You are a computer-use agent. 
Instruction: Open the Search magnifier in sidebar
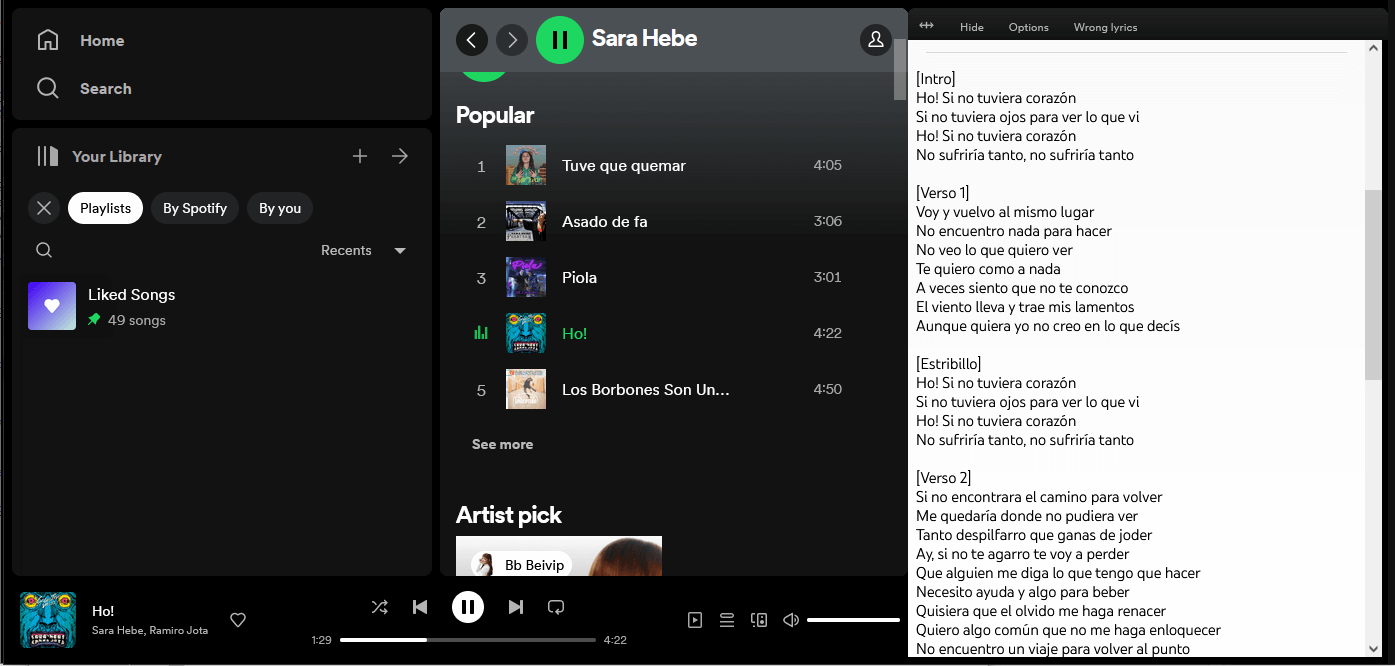(x=47, y=88)
